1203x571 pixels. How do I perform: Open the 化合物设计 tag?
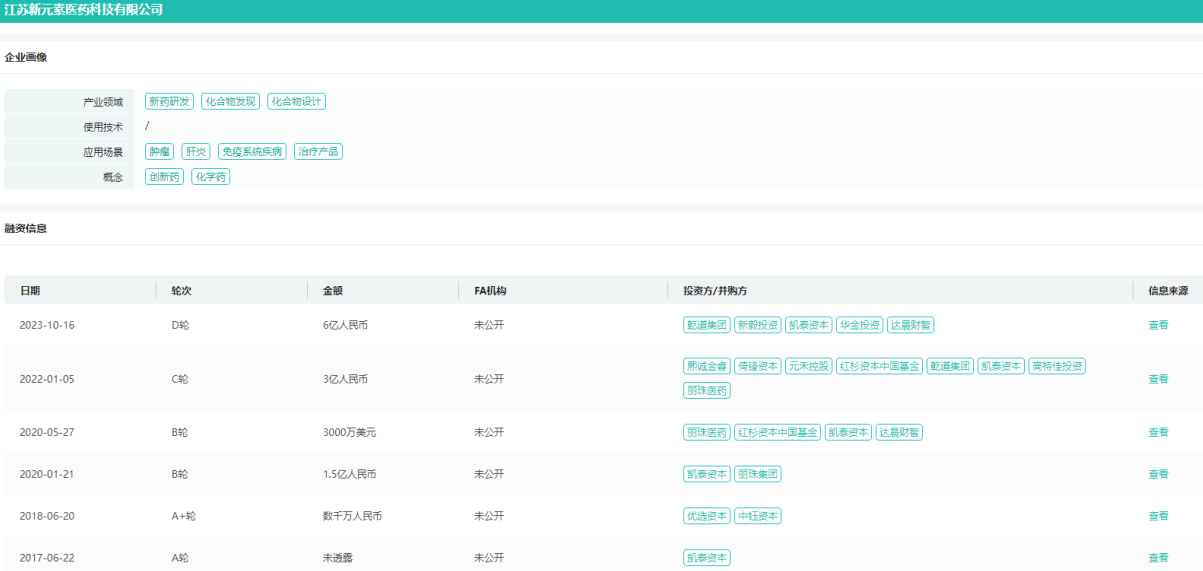(297, 102)
